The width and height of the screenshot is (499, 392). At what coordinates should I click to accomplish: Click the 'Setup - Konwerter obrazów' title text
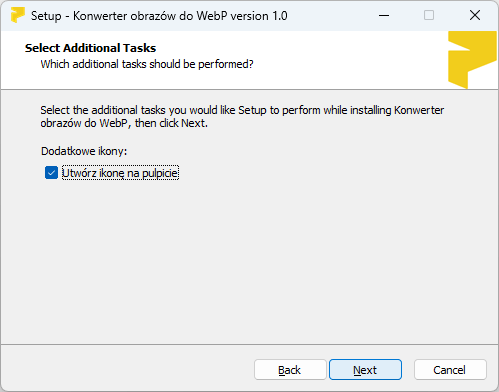click(159, 16)
